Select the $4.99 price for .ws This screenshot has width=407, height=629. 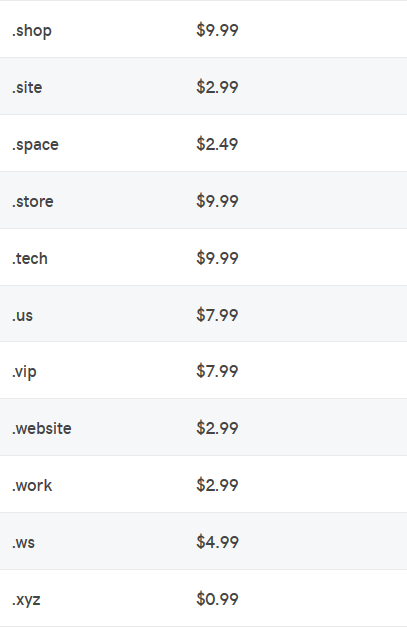pyautogui.click(x=217, y=542)
